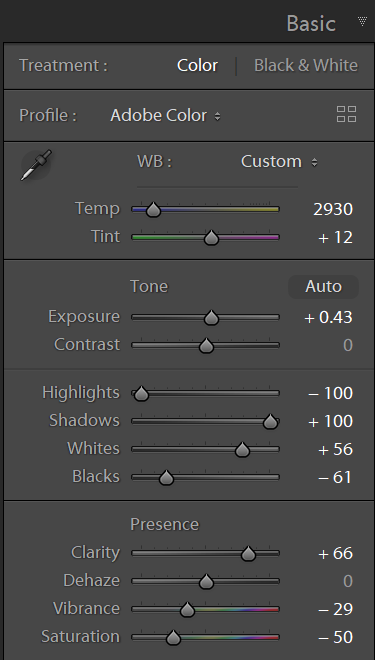Click the Temp slider handle

tap(153, 209)
